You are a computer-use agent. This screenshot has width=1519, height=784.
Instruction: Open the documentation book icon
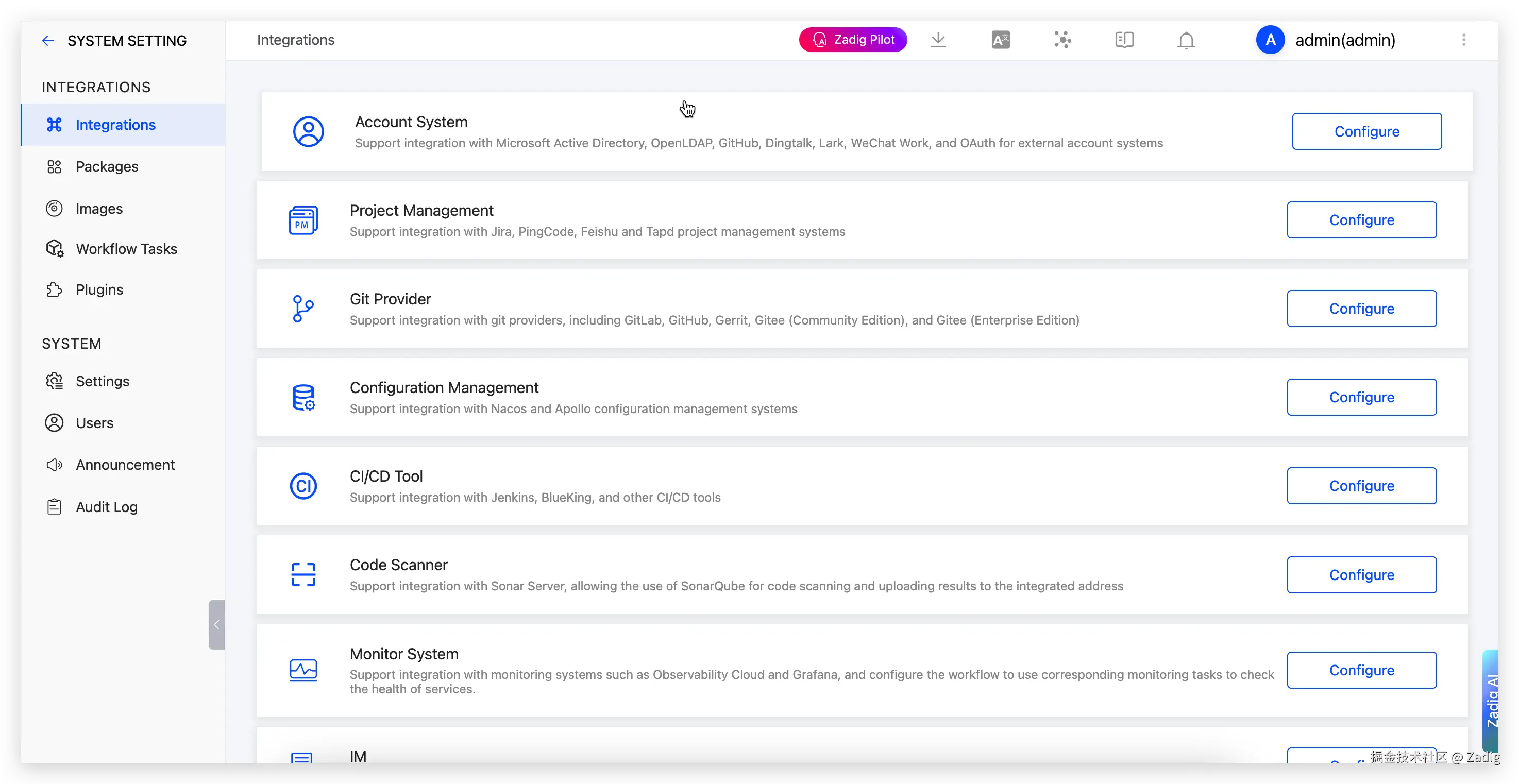(1124, 40)
